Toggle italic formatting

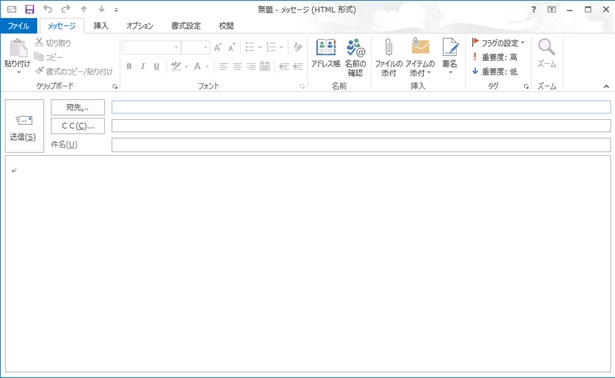pyautogui.click(x=143, y=66)
